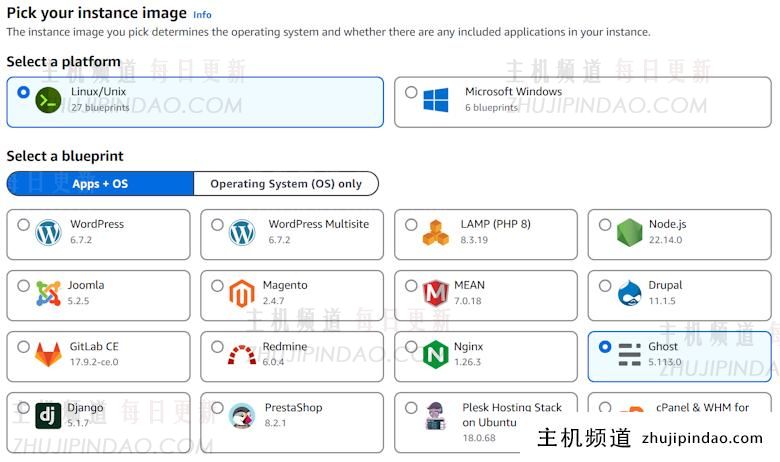Click the Redmine arch icon
Screen dimensions: 780x462
242,355
